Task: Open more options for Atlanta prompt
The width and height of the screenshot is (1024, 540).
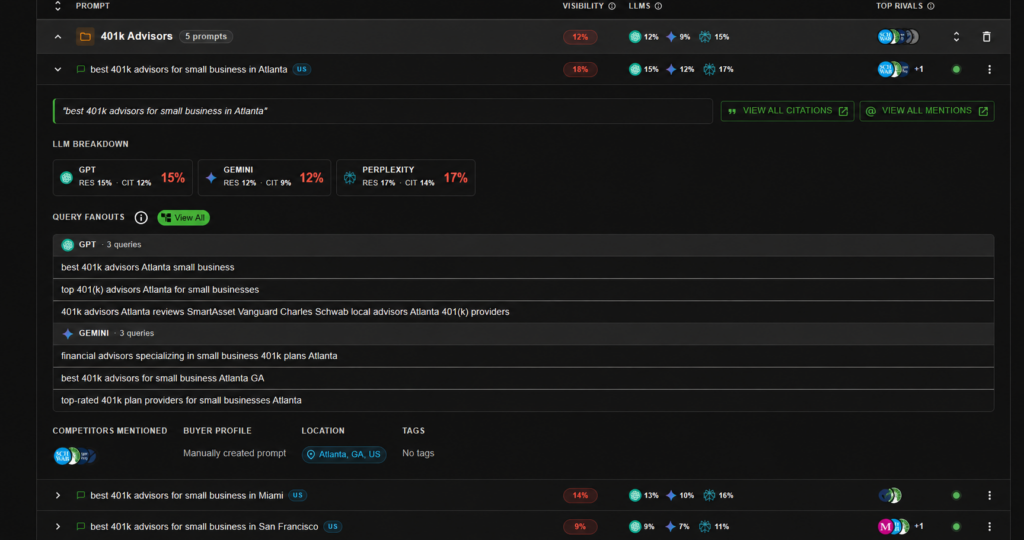Action: pyautogui.click(x=989, y=69)
